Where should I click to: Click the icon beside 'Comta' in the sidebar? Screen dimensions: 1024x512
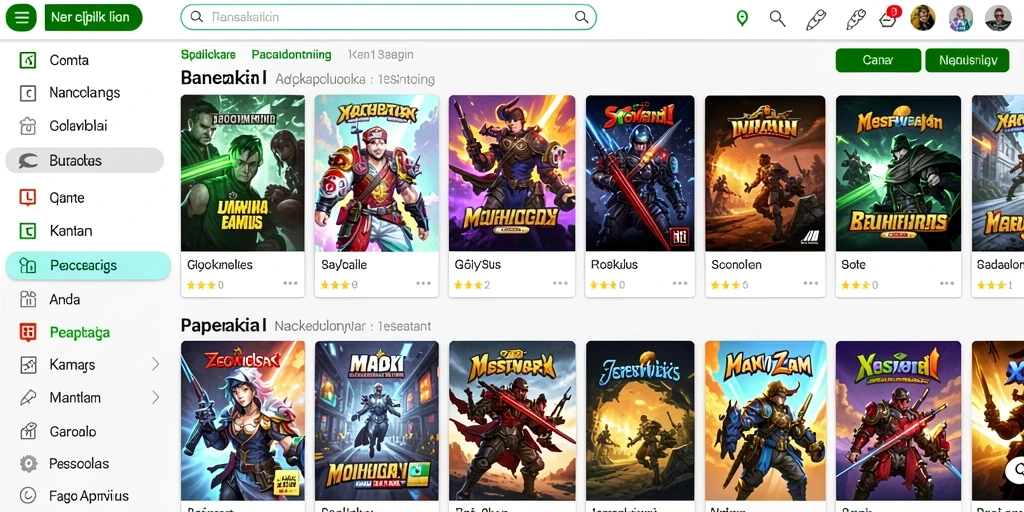[x=27, y=61]
